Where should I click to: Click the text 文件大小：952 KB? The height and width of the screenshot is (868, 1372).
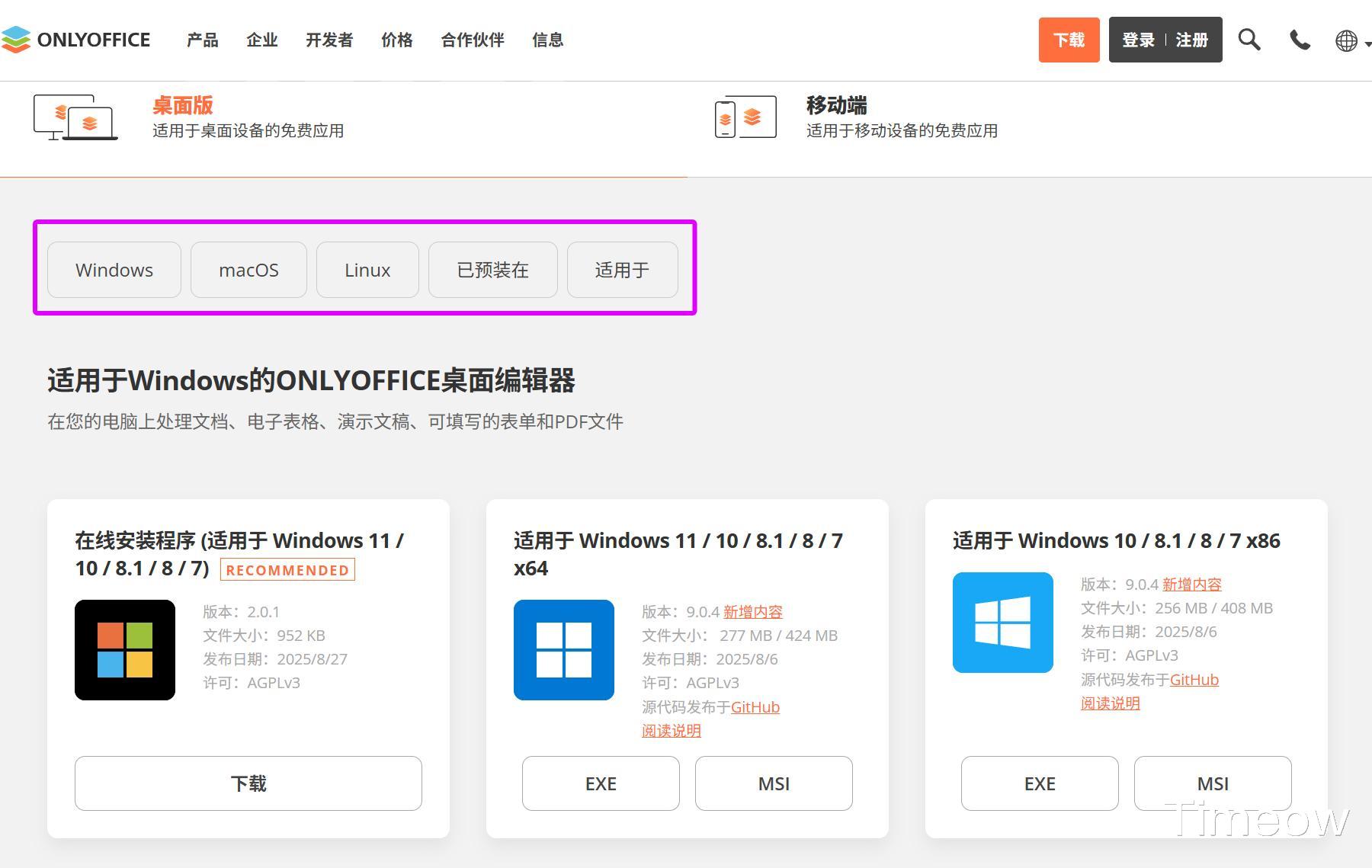264,636
